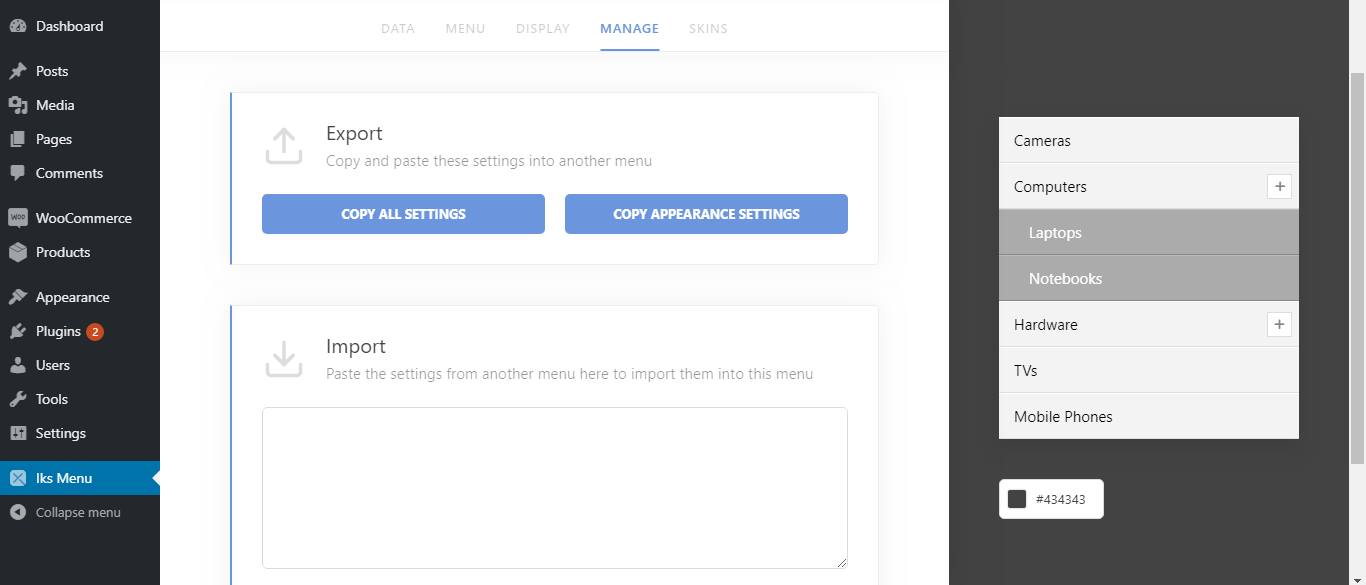Expand the Hardware category plus toggle

(x=1279, y=324)
